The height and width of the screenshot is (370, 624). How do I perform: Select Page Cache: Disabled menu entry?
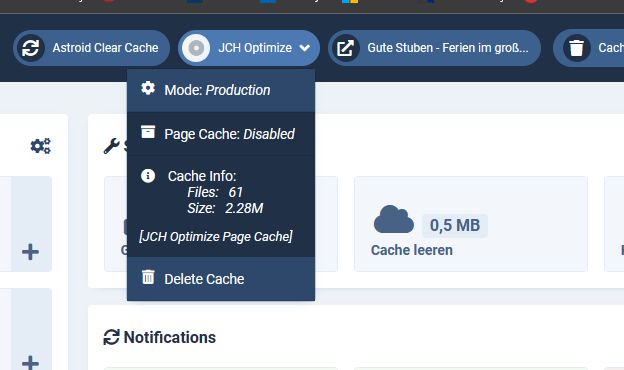tap(221, 134)
